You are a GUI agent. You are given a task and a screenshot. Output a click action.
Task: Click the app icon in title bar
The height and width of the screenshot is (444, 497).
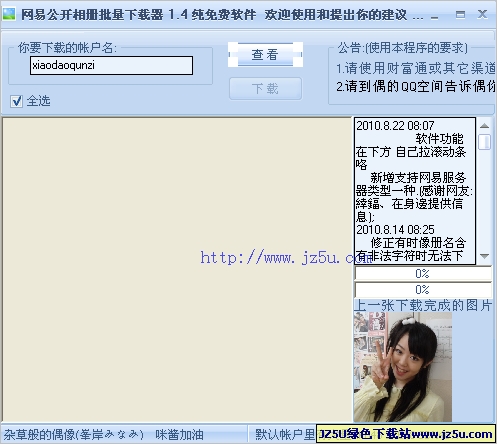9,14
